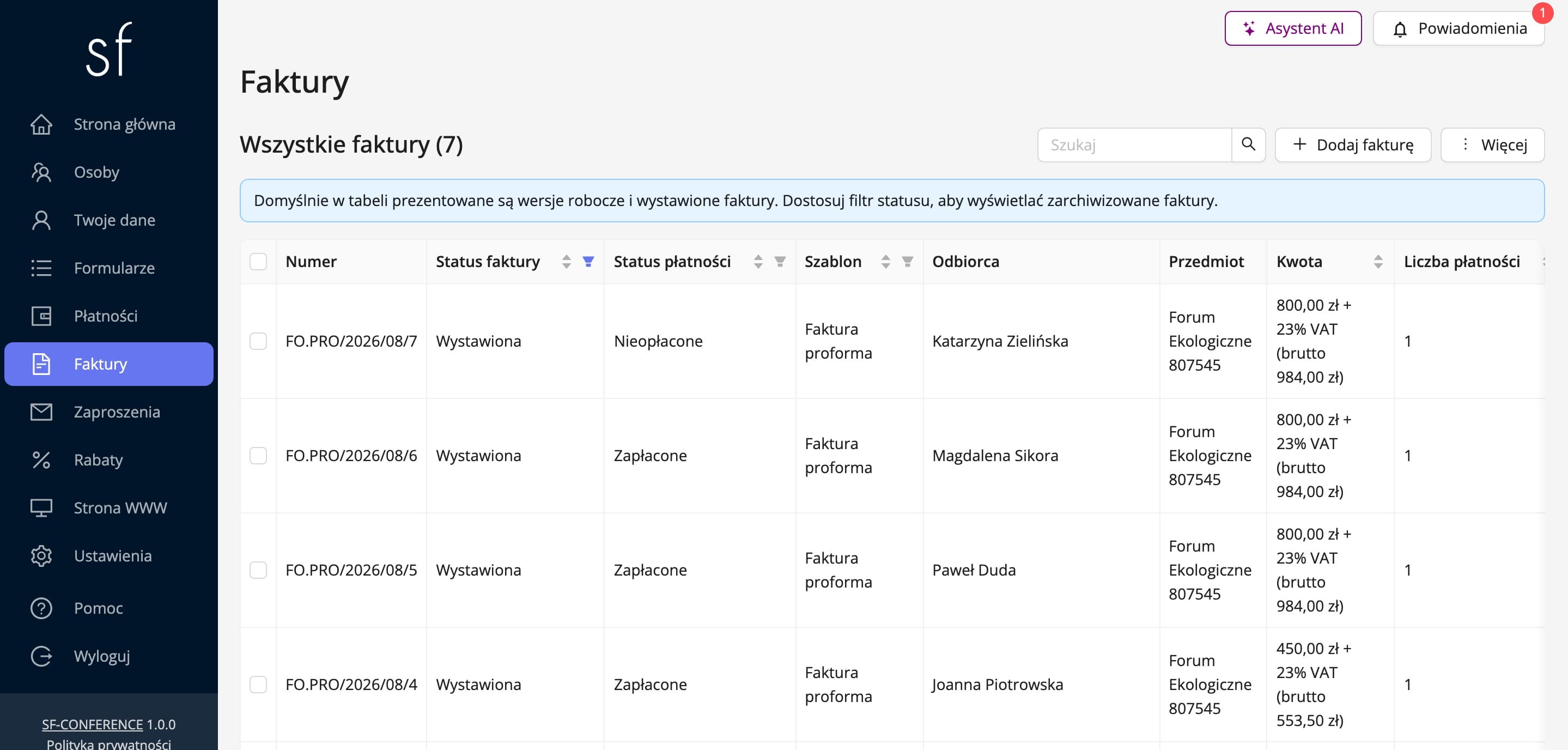
Task: Click the blue info banner about archived invoices
Action: (892, 200)
